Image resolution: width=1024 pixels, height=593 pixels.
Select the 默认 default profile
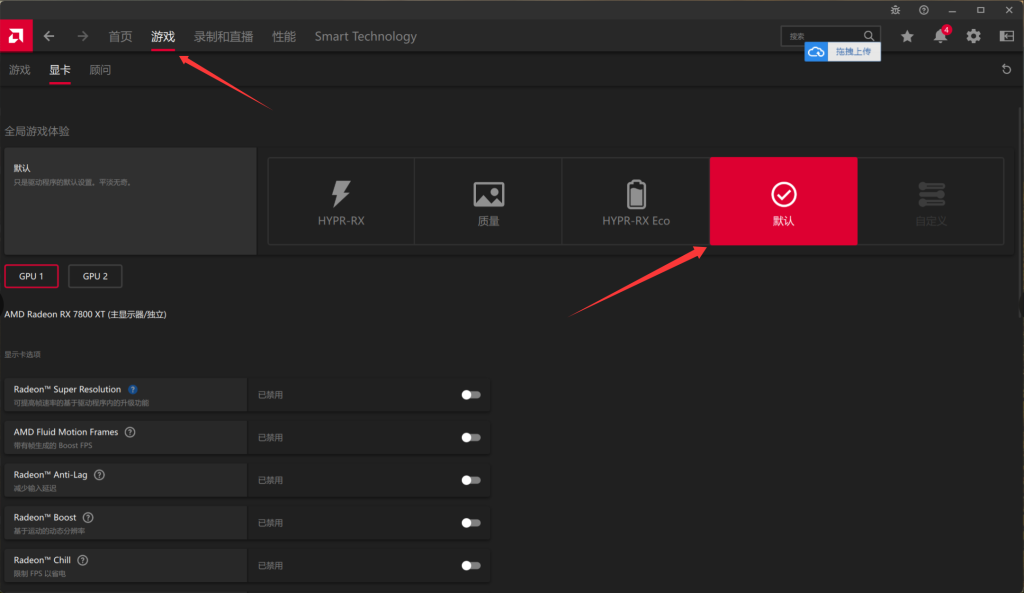pyautogui.click(x=784, y=201)
